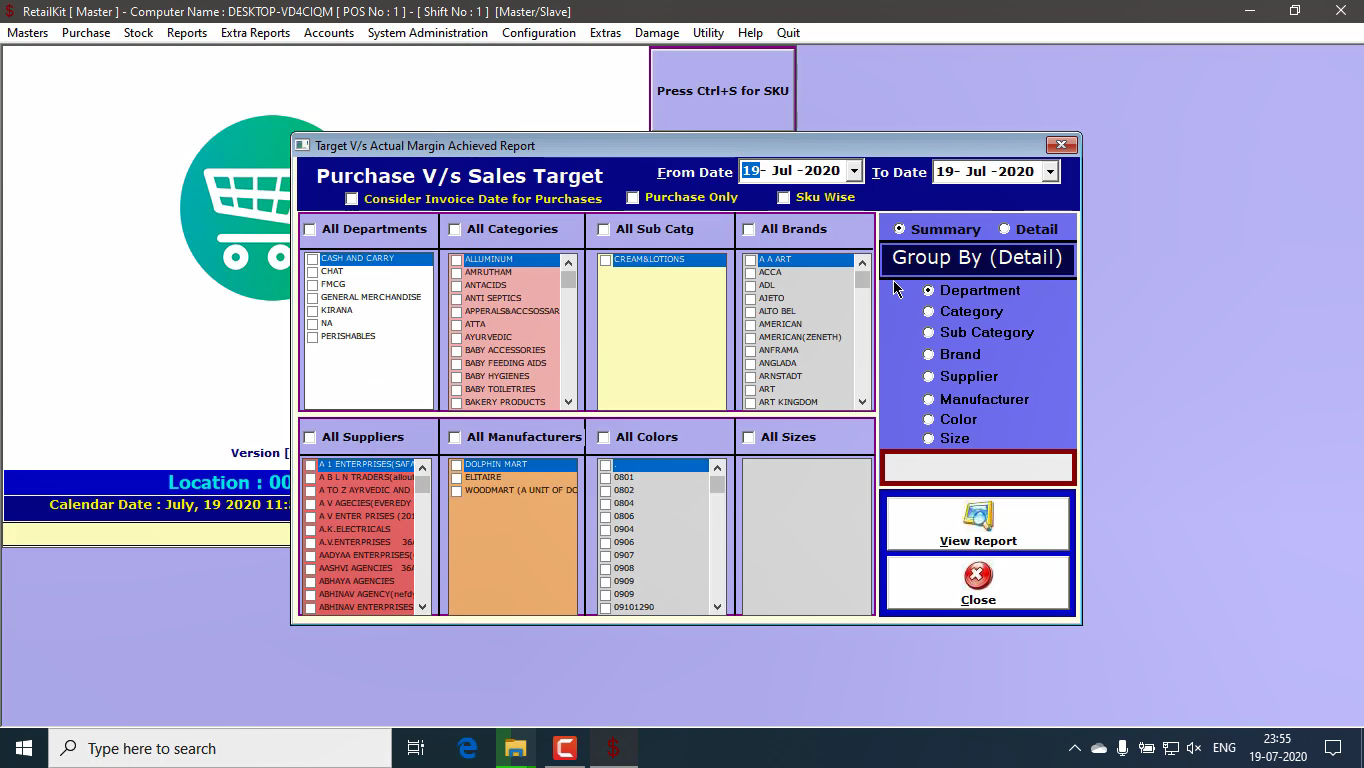
Task: Tick the All Categories checkbox
Action: tap(455, 229)
